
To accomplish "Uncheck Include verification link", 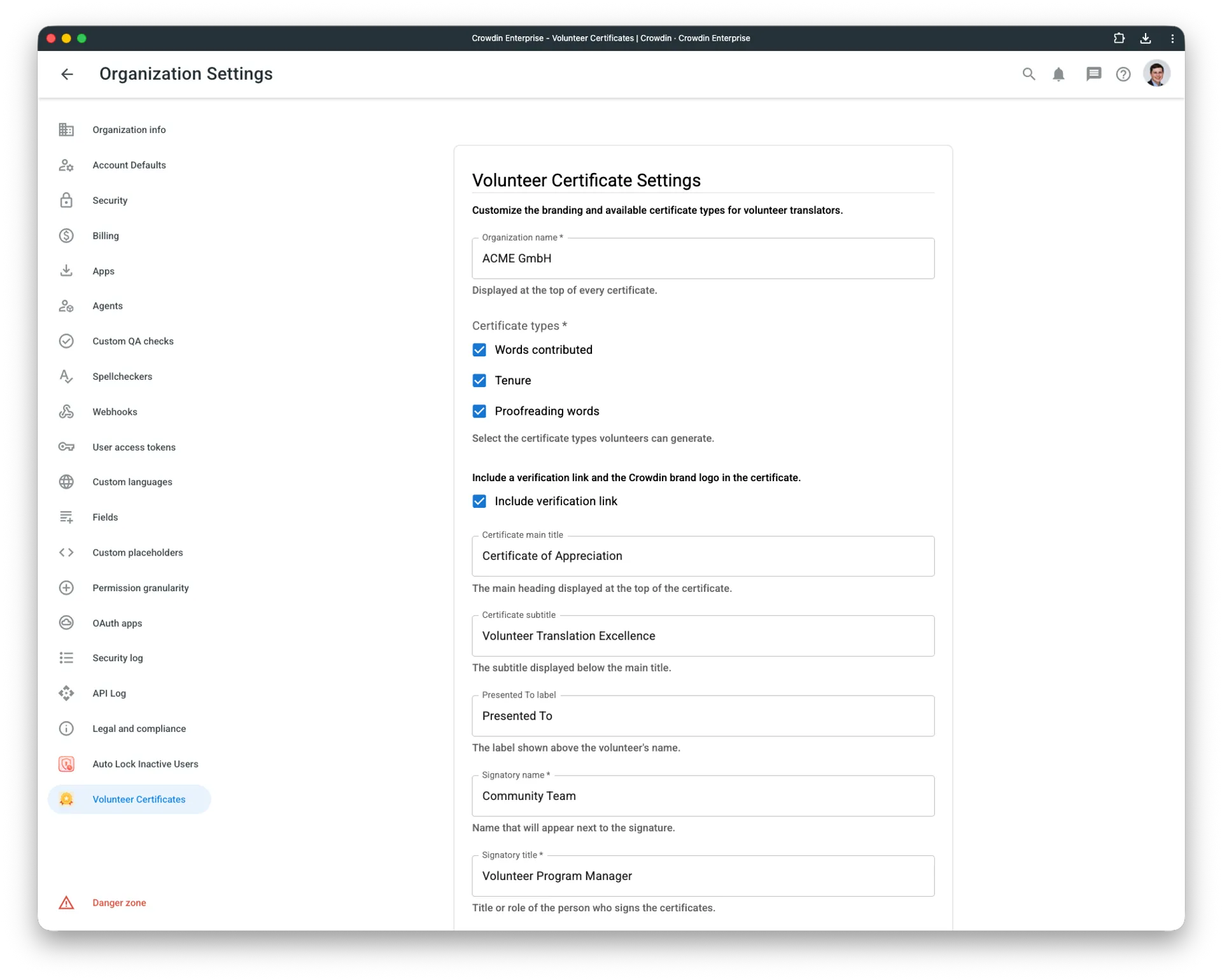I will (x=479, y=501).
